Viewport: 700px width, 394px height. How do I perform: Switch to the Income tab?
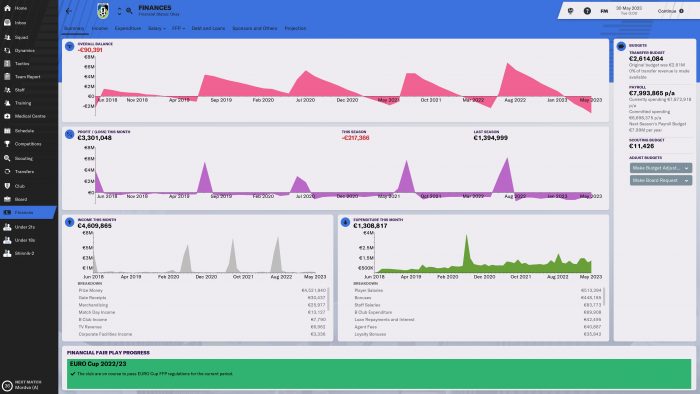click(x=100, y=28)
